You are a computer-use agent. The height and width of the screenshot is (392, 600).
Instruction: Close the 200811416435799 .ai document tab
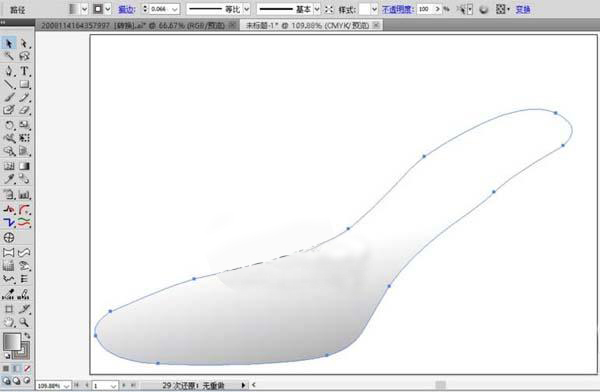pos(232,25)
